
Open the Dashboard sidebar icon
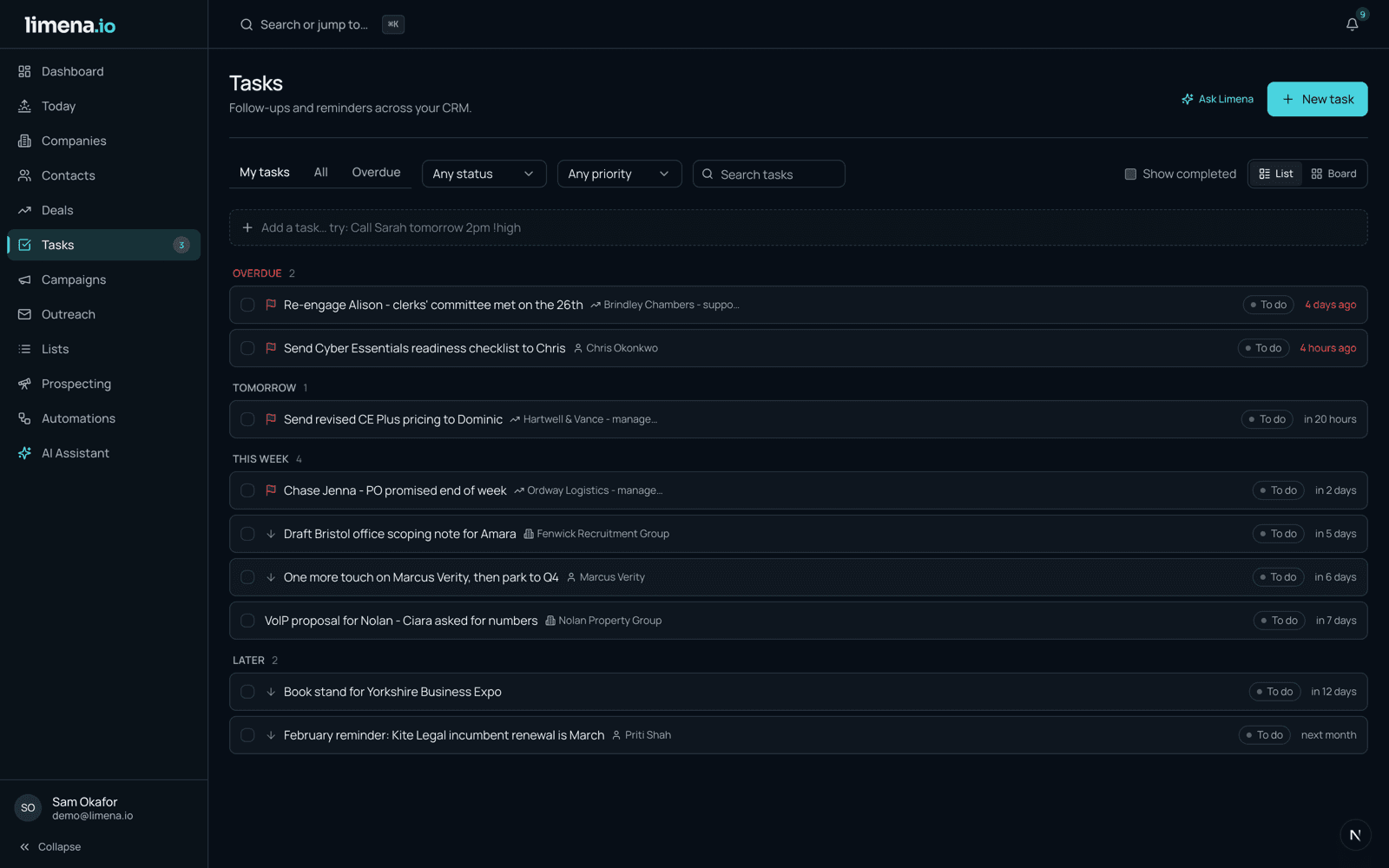coord(24,71)
